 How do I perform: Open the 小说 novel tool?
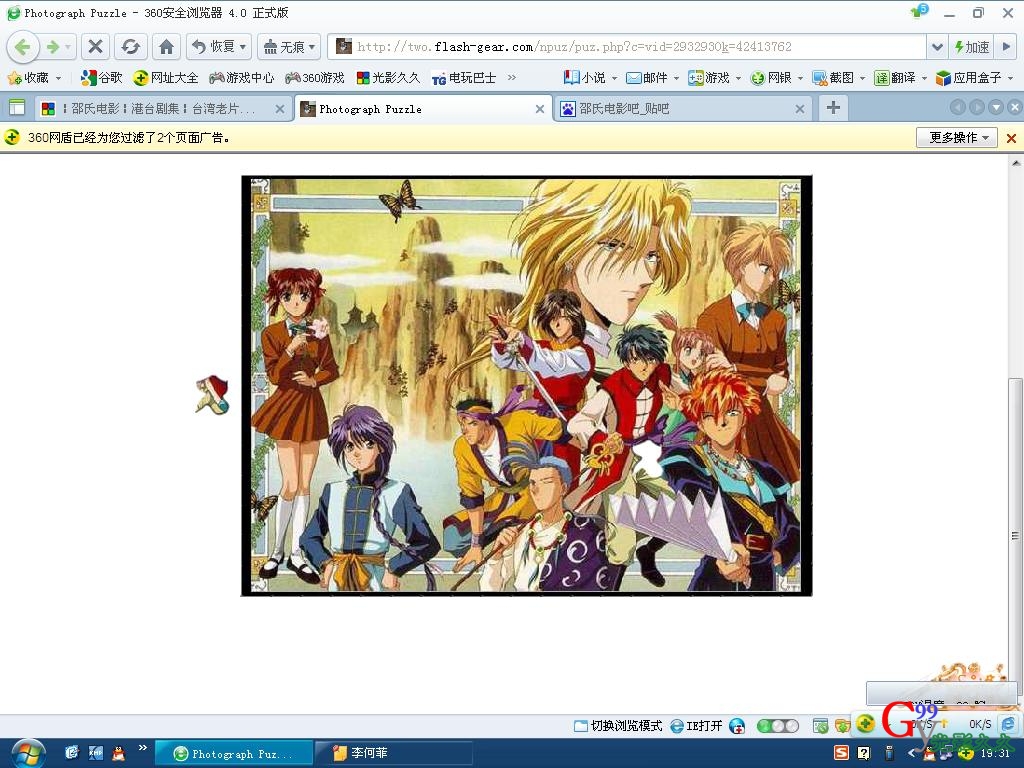click(x=584, y=78)
